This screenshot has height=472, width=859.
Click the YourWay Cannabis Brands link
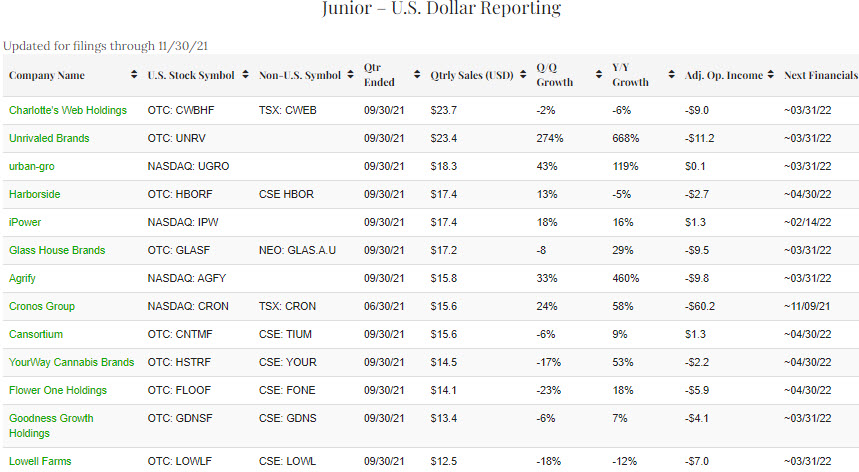click(71, 362)
